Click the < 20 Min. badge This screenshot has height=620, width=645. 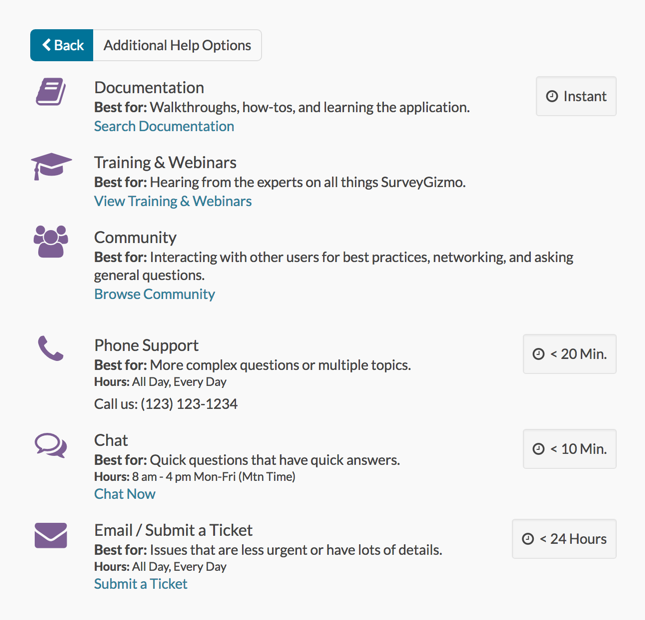click(569, 354)
